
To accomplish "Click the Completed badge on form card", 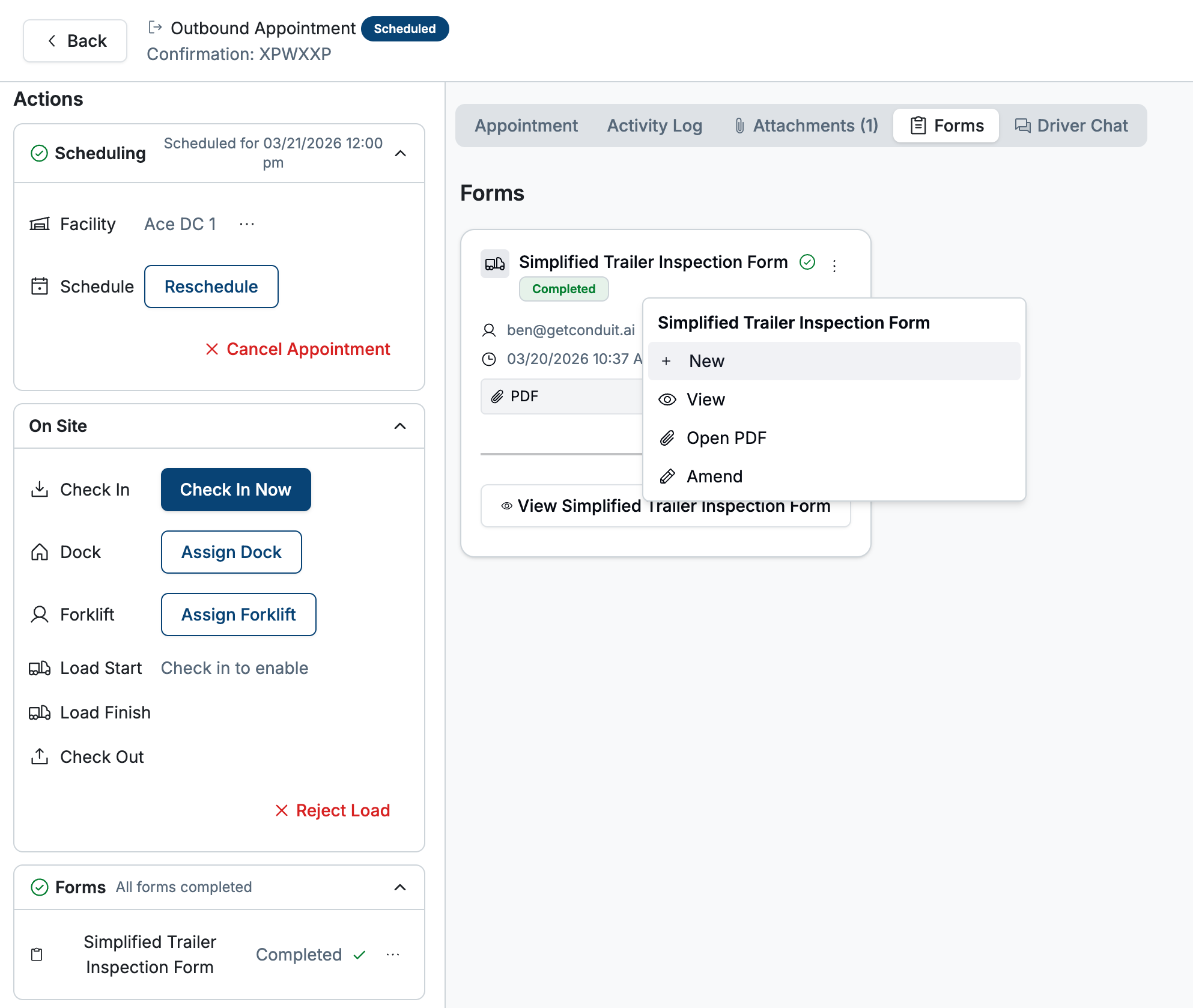I will (x=564, y=289).
